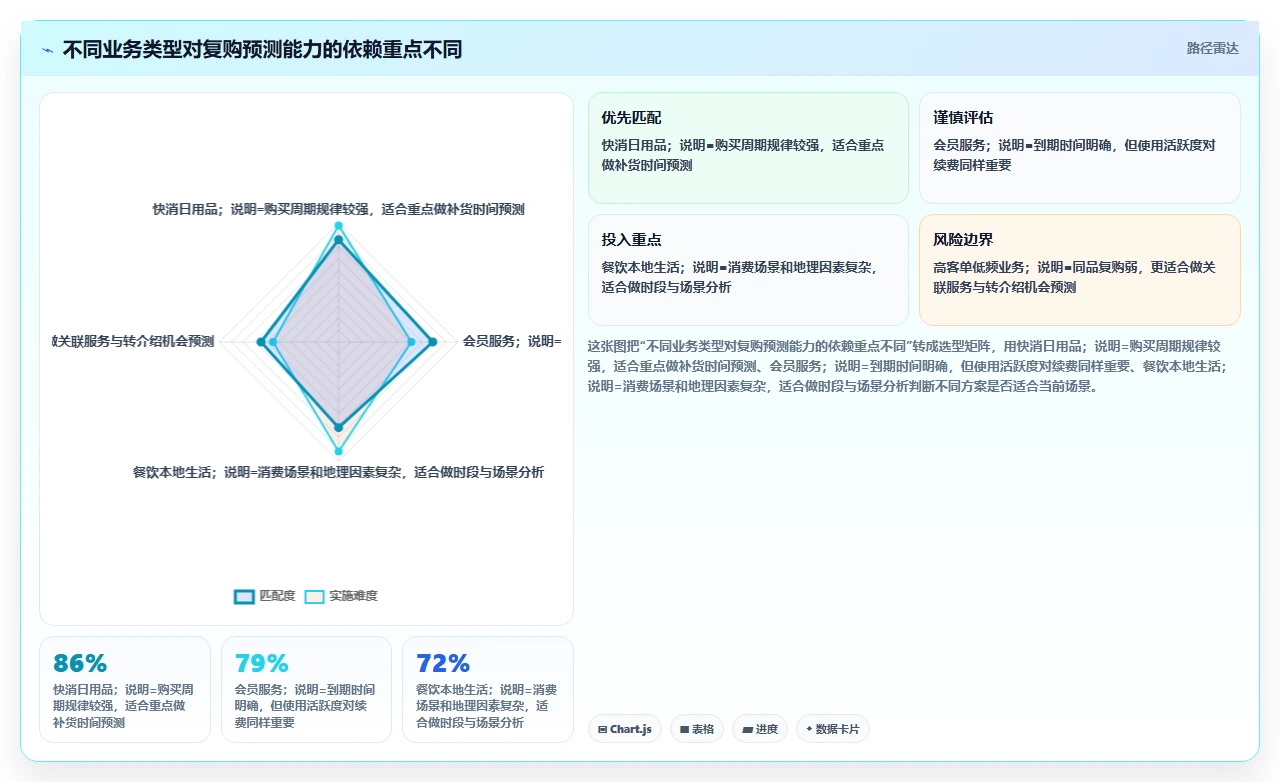1280x782 pixels.
Task: Click the radar axis label 会员服务；说明=
Action: (x=511, y=341)
